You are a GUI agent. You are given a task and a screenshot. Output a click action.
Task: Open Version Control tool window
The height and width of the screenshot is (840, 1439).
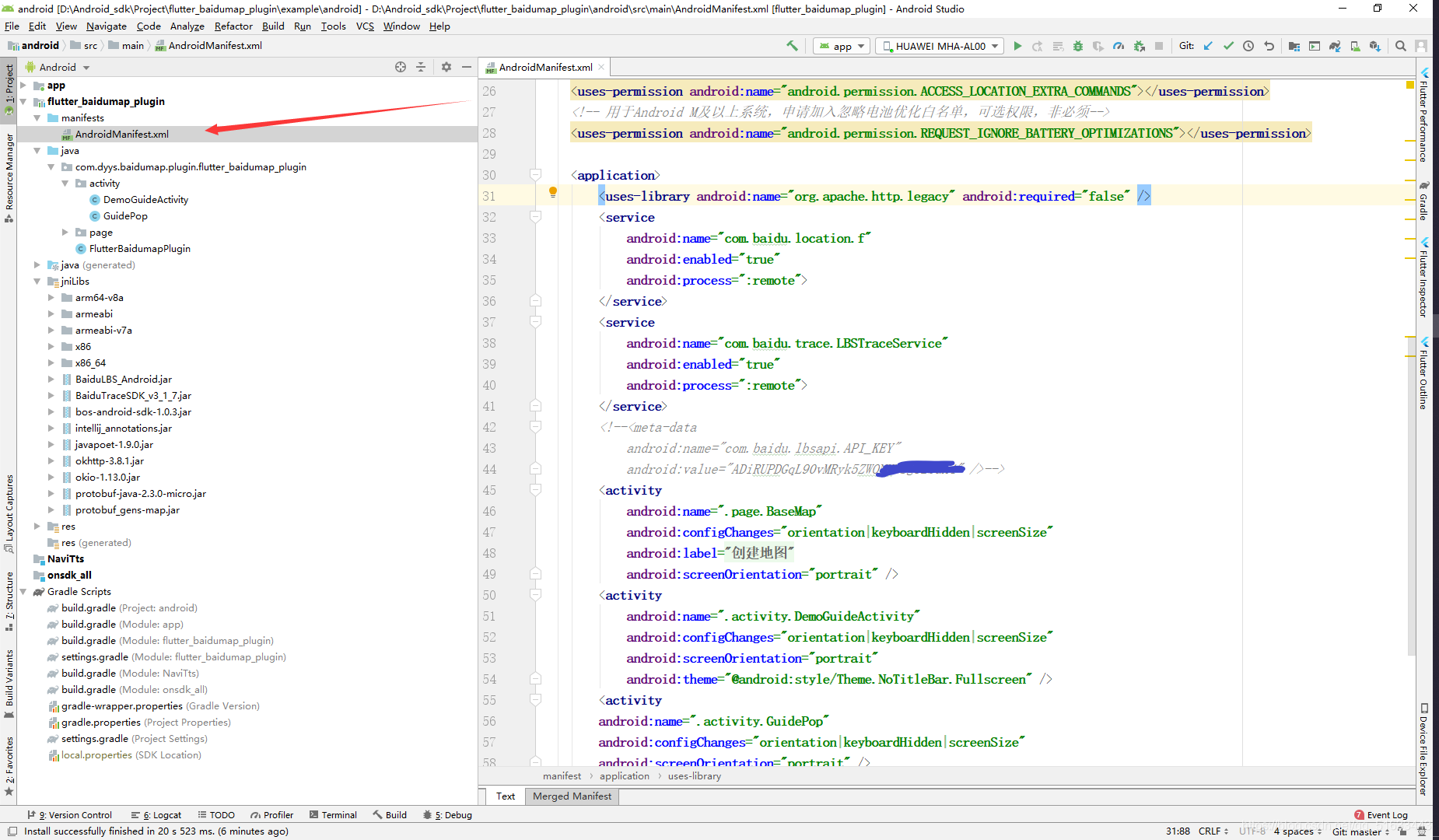70,814
